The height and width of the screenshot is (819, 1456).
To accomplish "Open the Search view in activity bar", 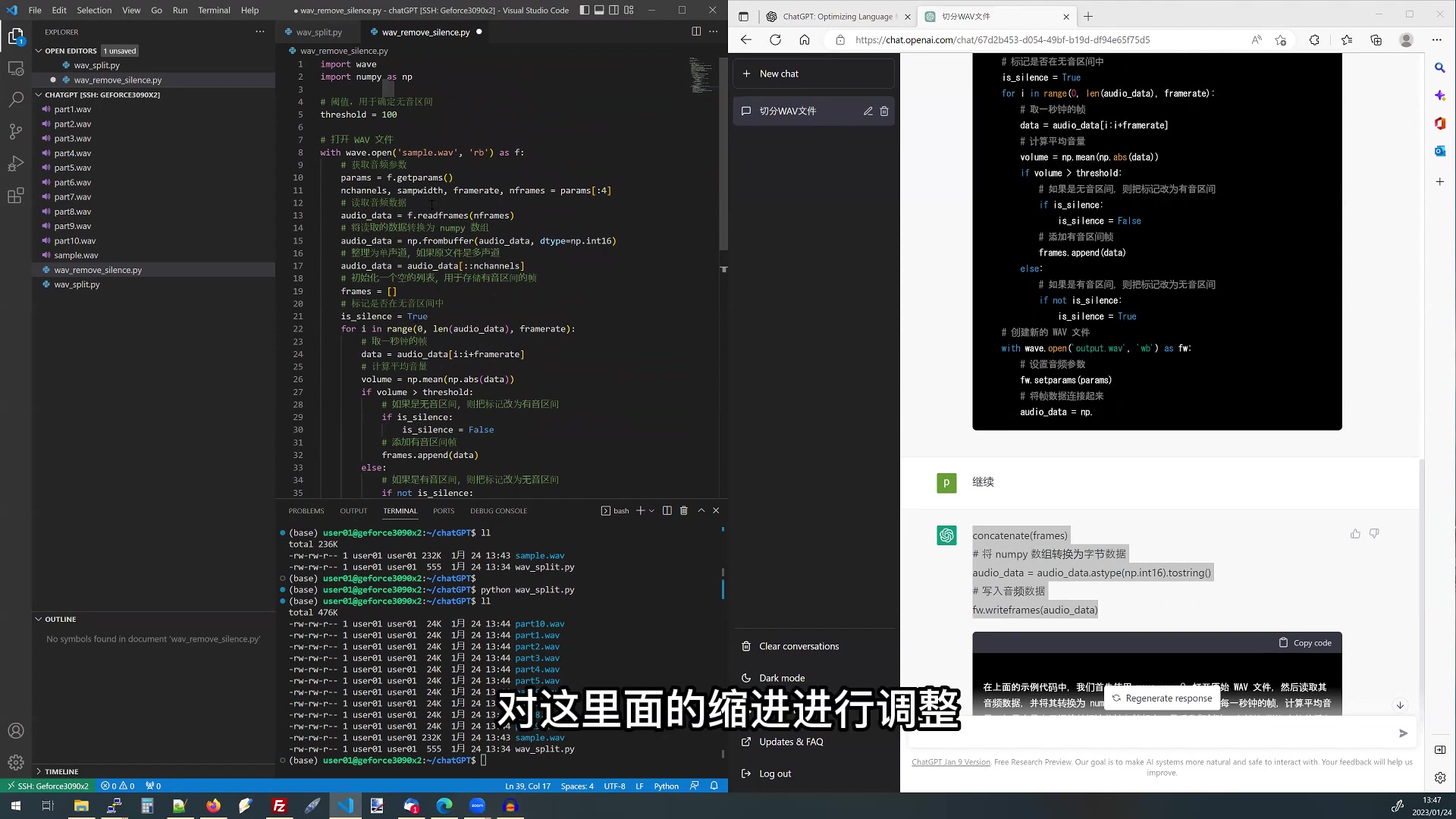I will (16, 99).
